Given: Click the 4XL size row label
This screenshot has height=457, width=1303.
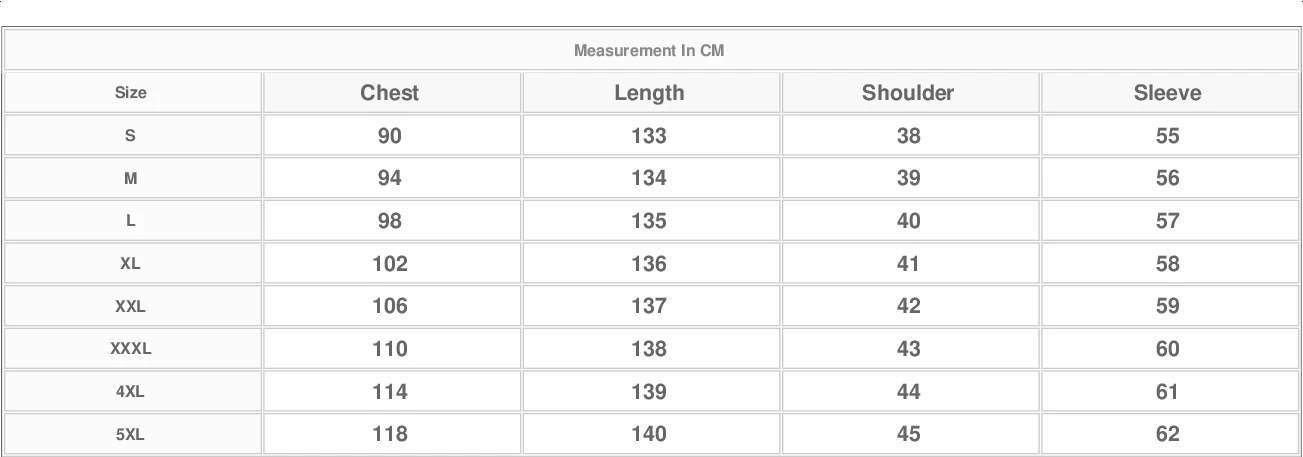Looking at the screenshot, I should pyautogui.click(x=130, y=392).
